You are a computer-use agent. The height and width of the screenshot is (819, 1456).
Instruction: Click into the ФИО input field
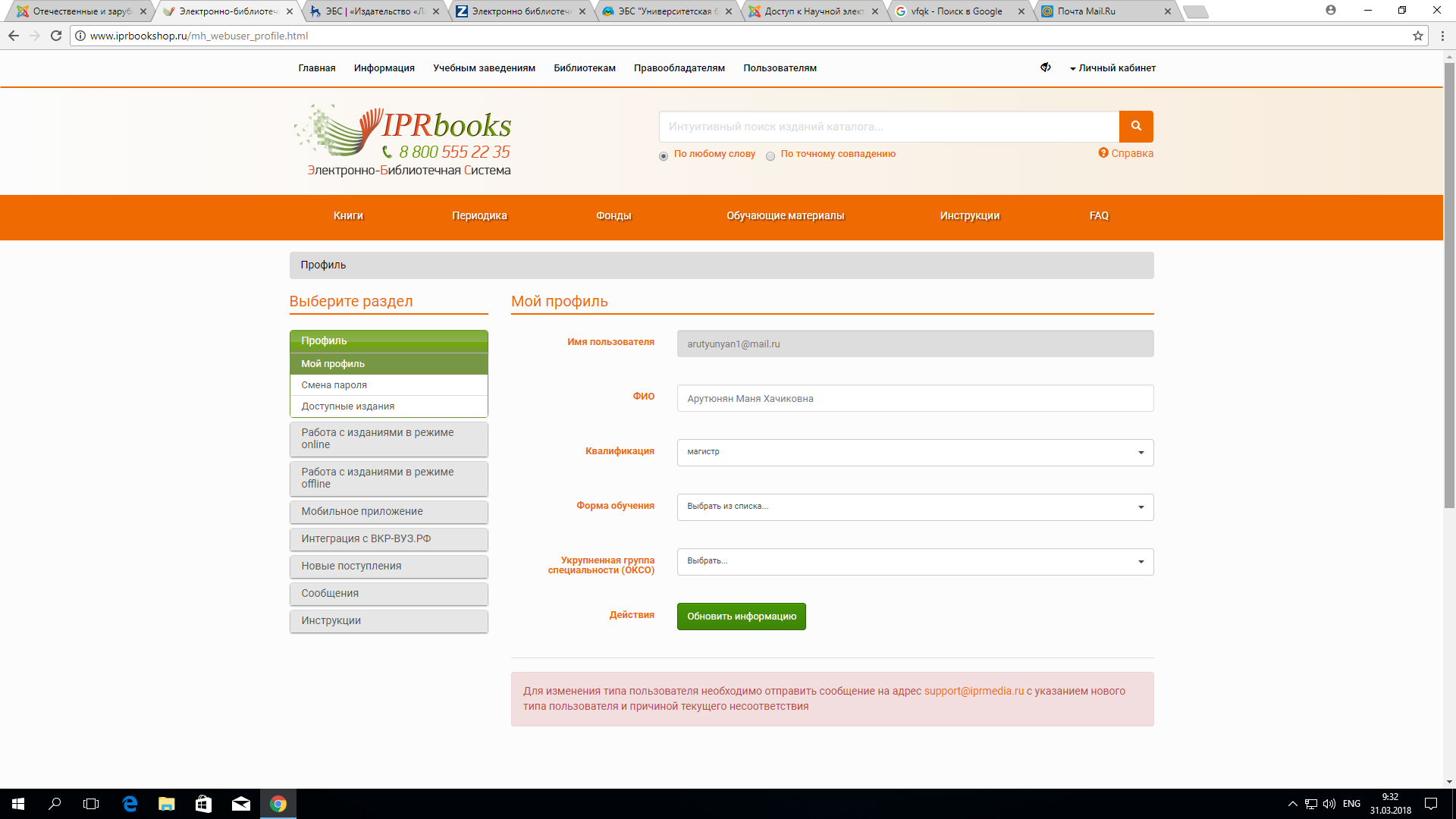(915, 398)
